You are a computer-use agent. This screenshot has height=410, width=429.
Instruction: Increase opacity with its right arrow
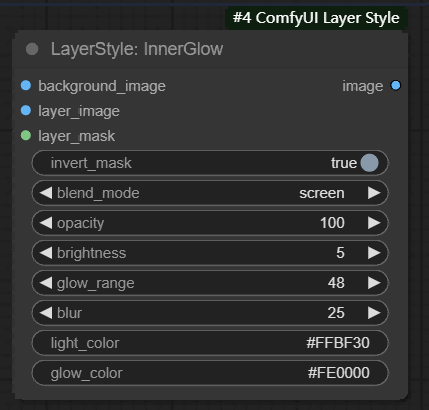(374, 223)
